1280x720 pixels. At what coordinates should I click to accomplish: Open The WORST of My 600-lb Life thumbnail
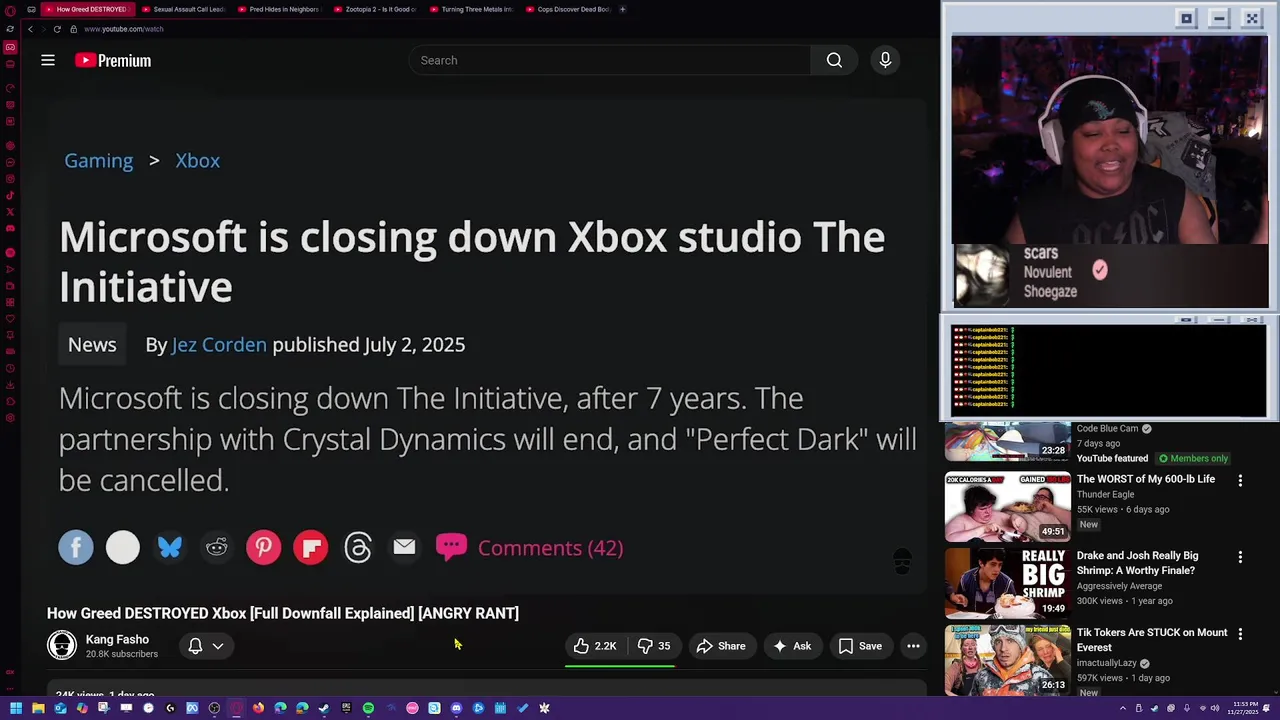click(x=1007, y=506)
